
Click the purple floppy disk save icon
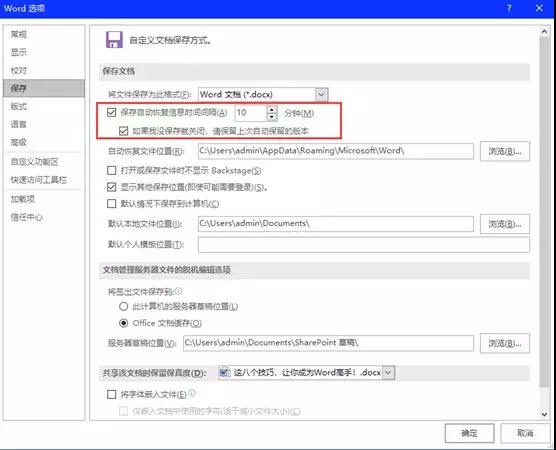point(114,40)
